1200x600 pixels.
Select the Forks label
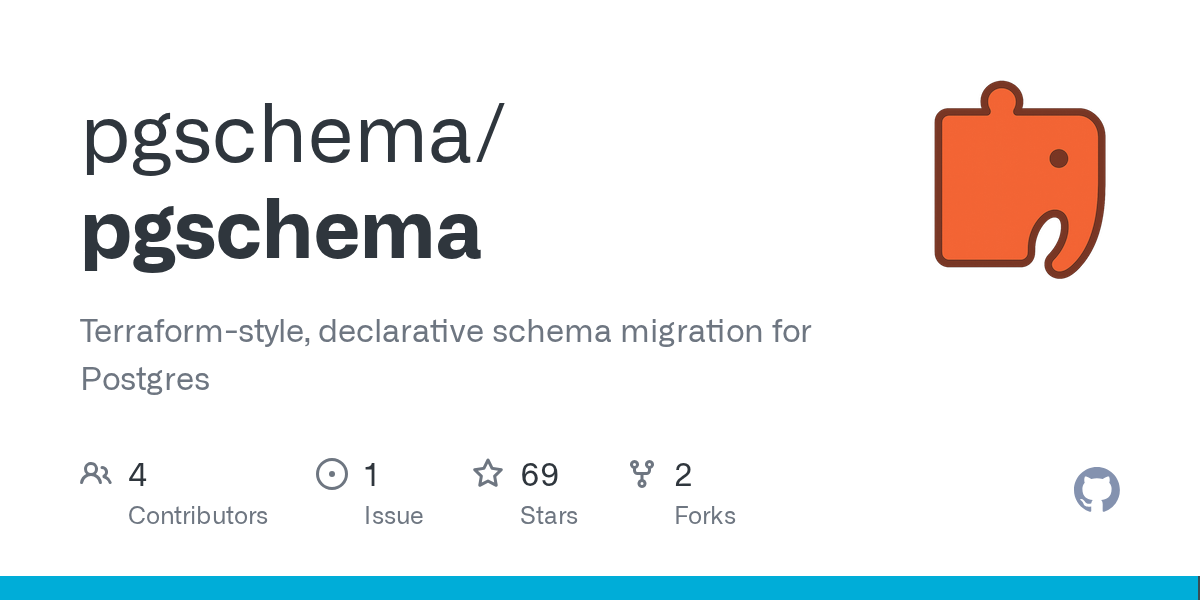pyautogui.click(x=705, y=516)
